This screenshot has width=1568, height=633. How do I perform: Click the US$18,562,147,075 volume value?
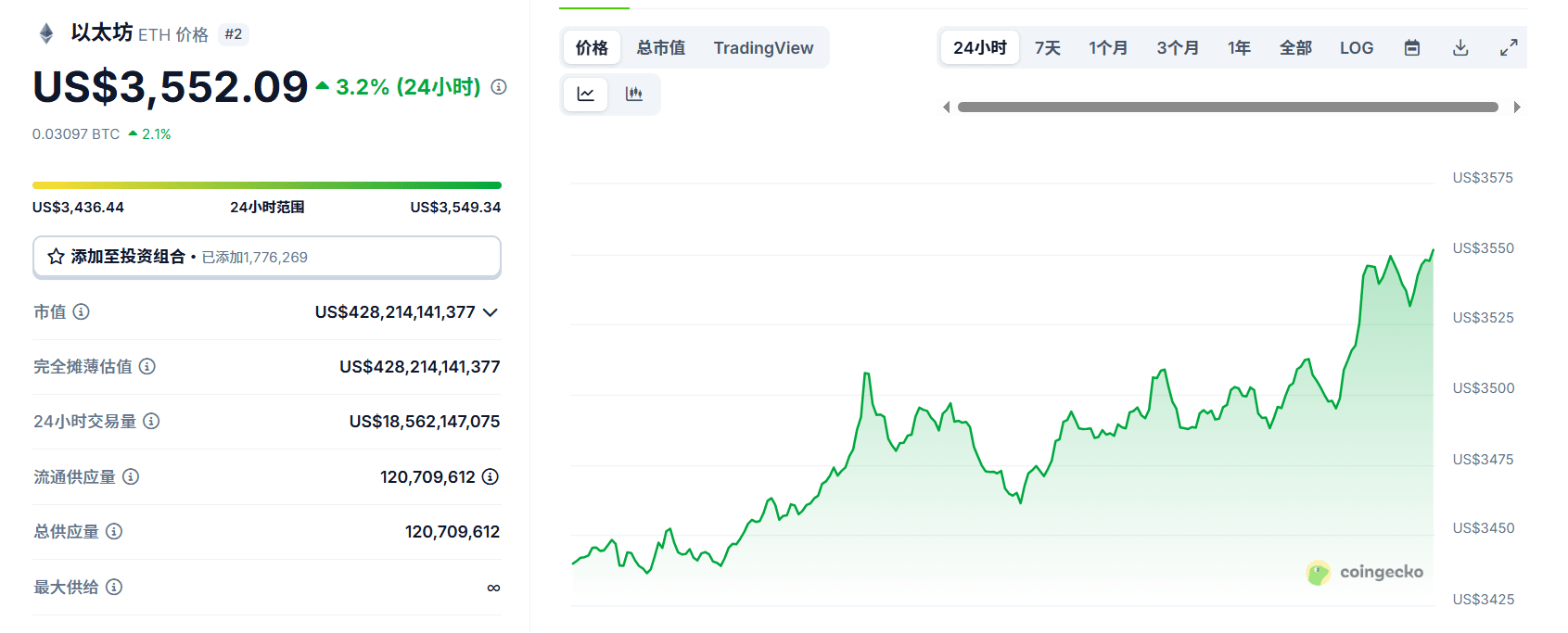pos(425,422)
